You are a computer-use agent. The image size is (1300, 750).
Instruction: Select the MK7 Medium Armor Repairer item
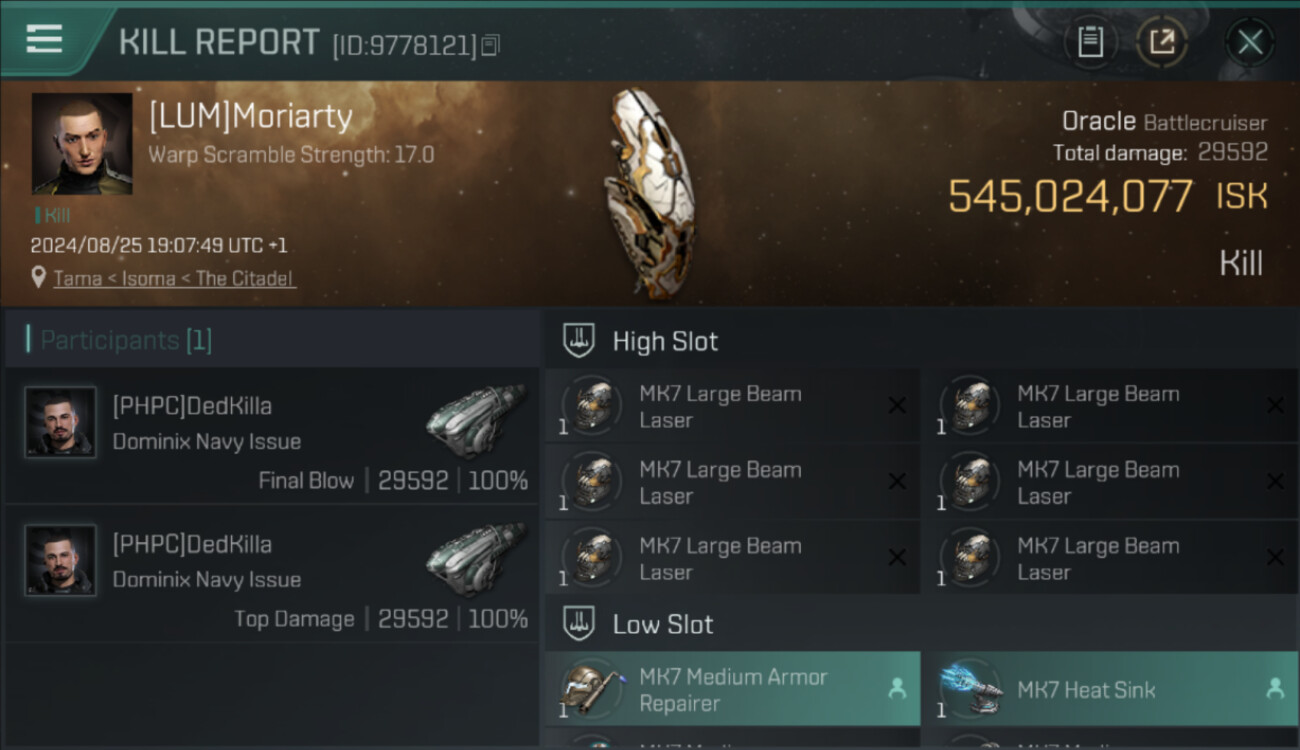(732, 689)
